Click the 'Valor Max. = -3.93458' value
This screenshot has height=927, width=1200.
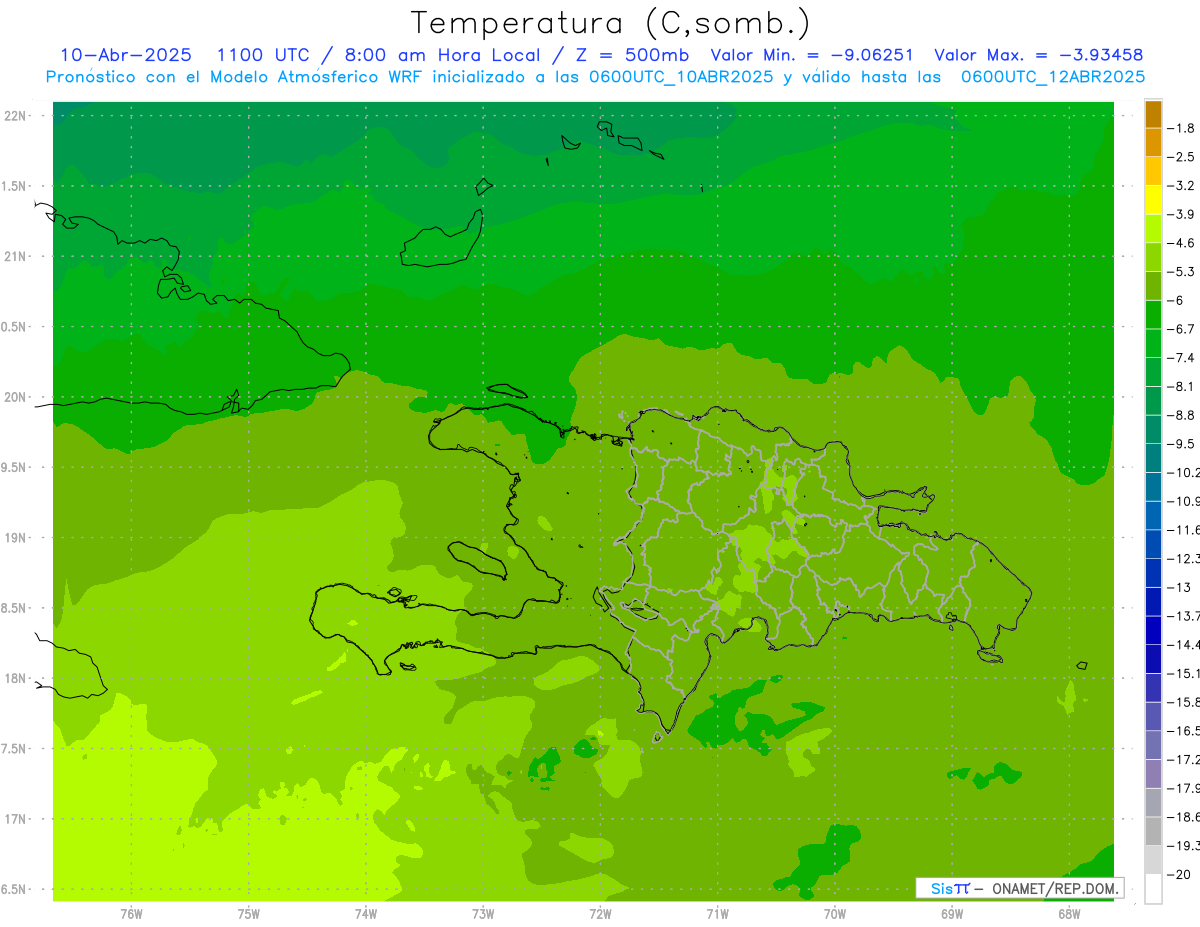coord(1038,55)
